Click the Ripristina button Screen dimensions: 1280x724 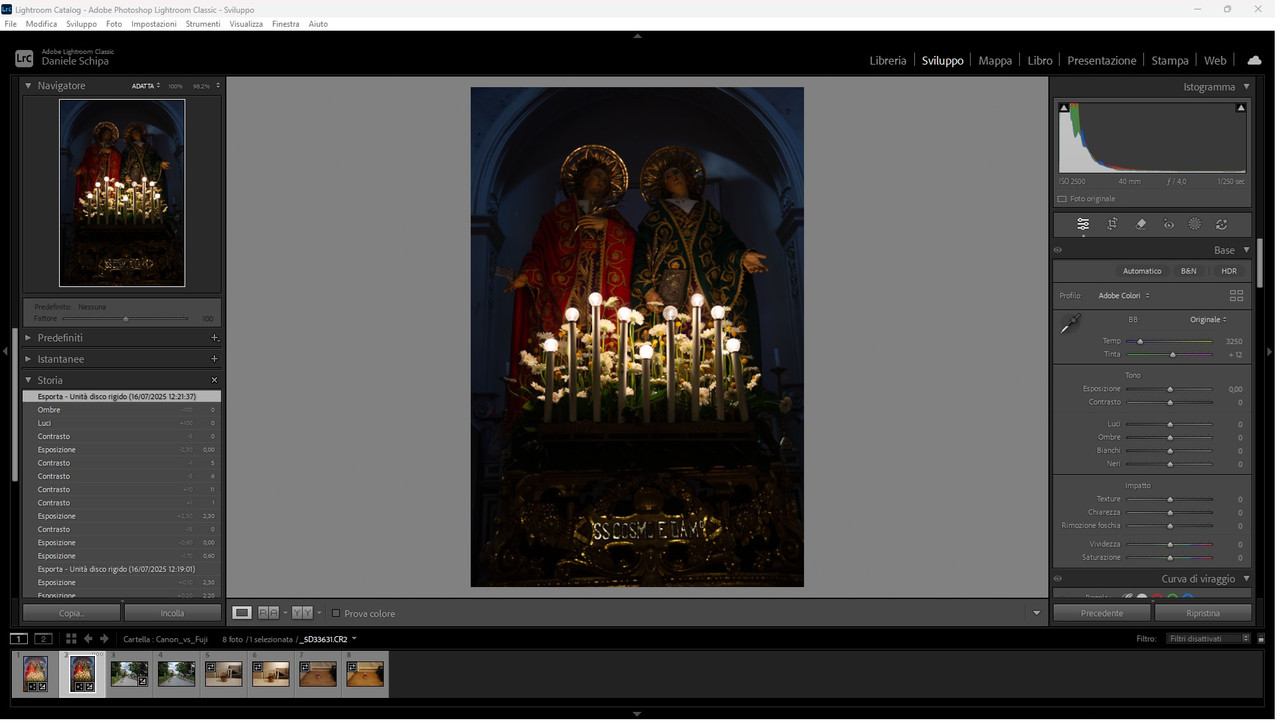1203,613
